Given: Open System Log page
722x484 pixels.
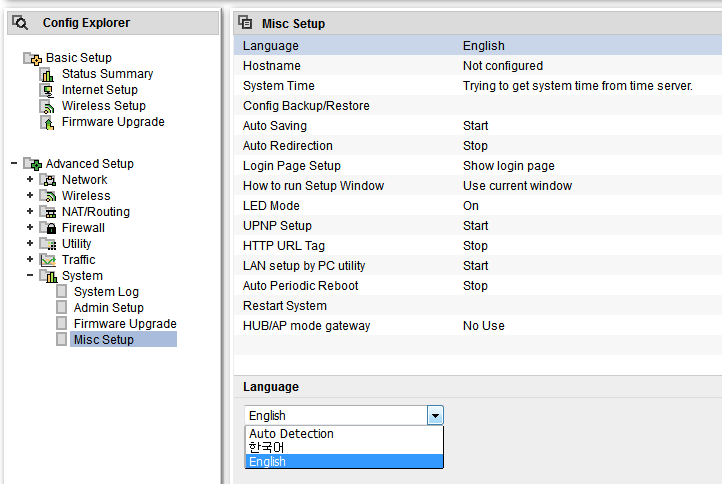Looking at the screenshot, I should click(x=106, y=292).
